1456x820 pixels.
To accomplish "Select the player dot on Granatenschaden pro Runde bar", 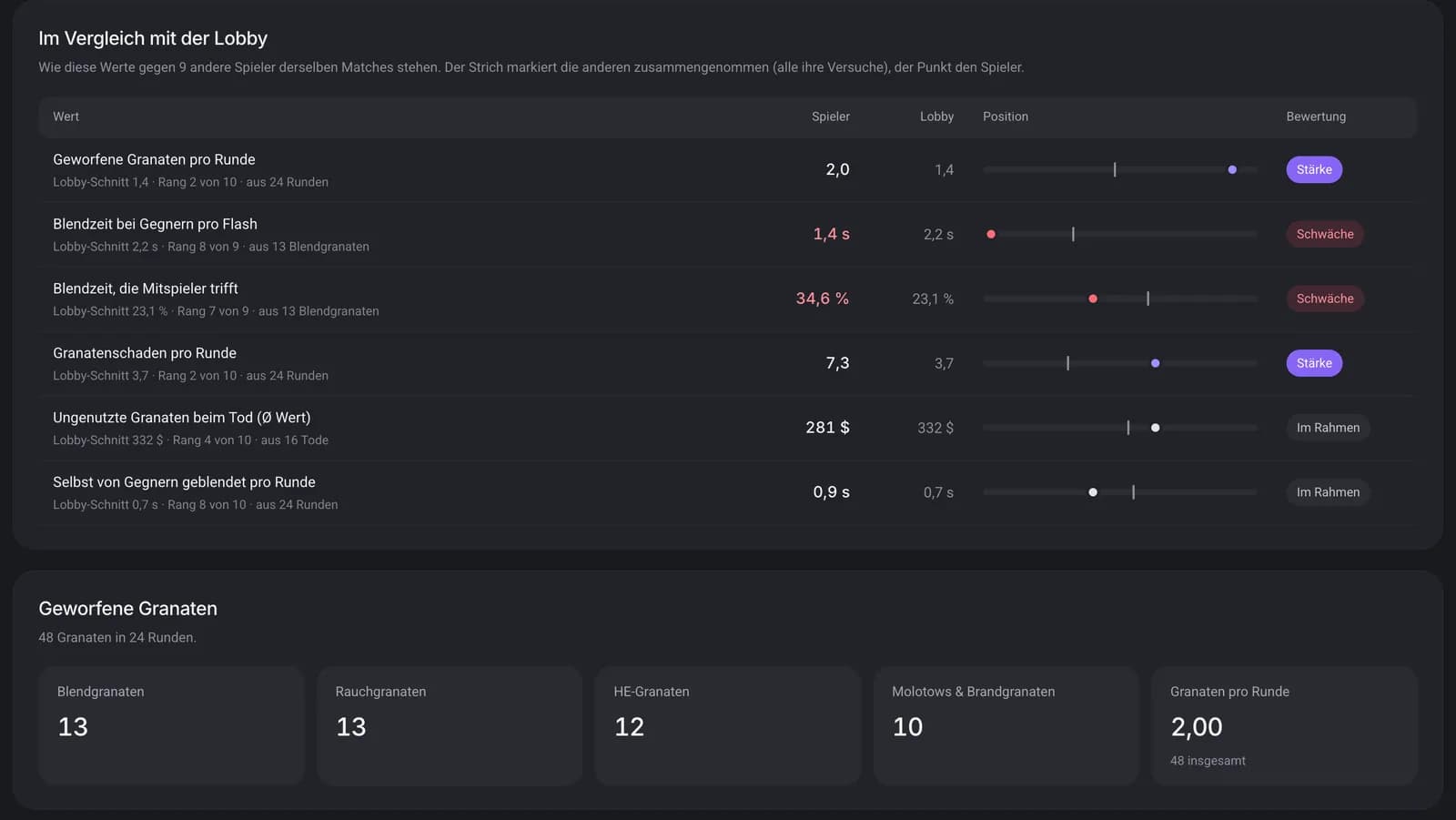I will pyautogui.click(x=1155, y=363).
